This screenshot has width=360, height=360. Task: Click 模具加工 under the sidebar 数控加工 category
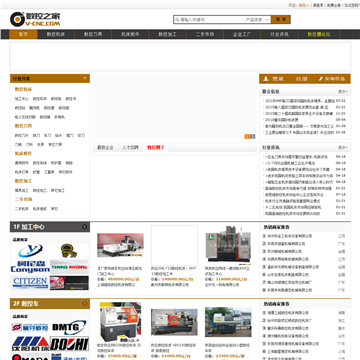(22, 191)
